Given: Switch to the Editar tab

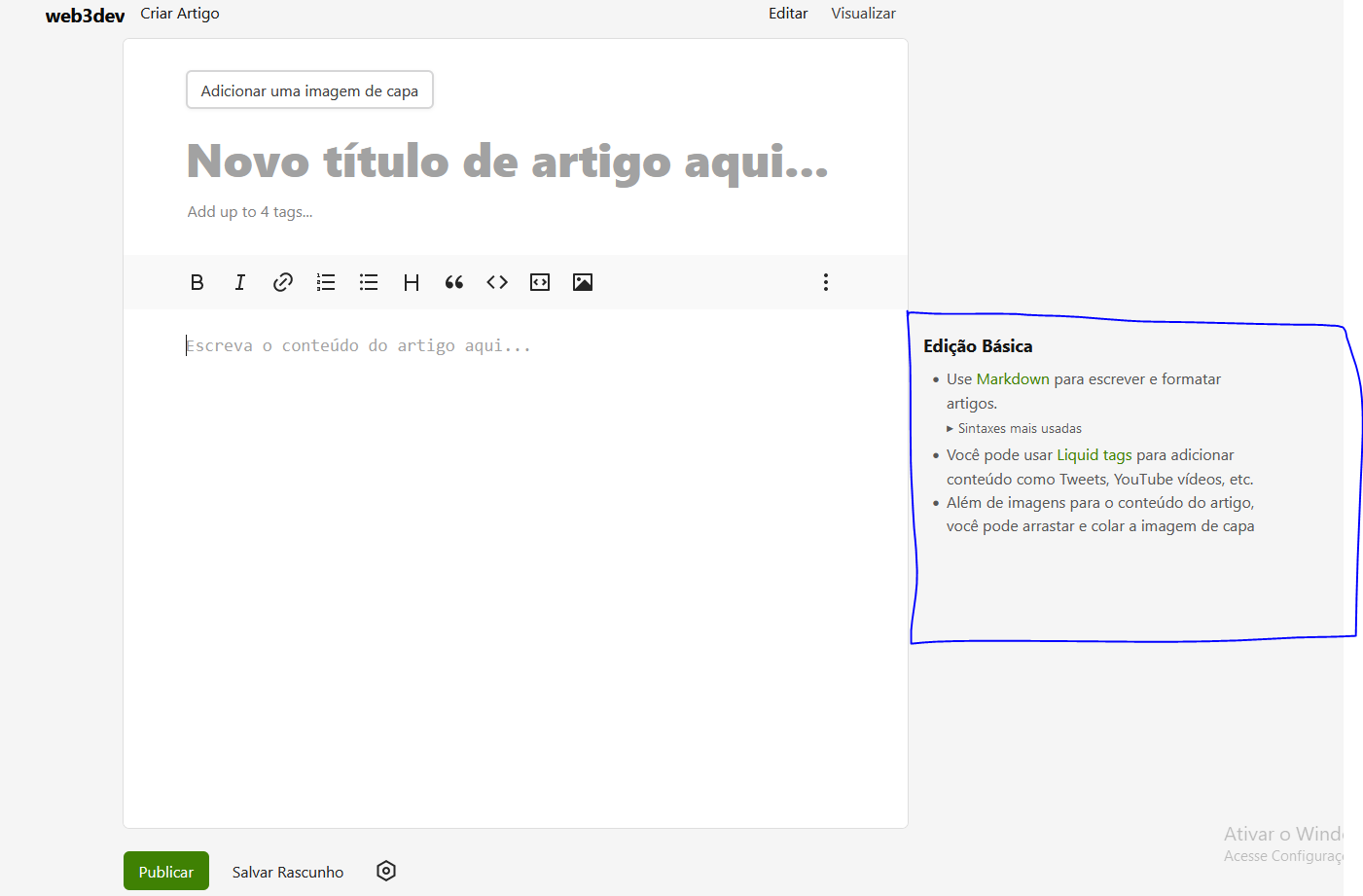Looking at the screenshot, I should click(788, 14).
